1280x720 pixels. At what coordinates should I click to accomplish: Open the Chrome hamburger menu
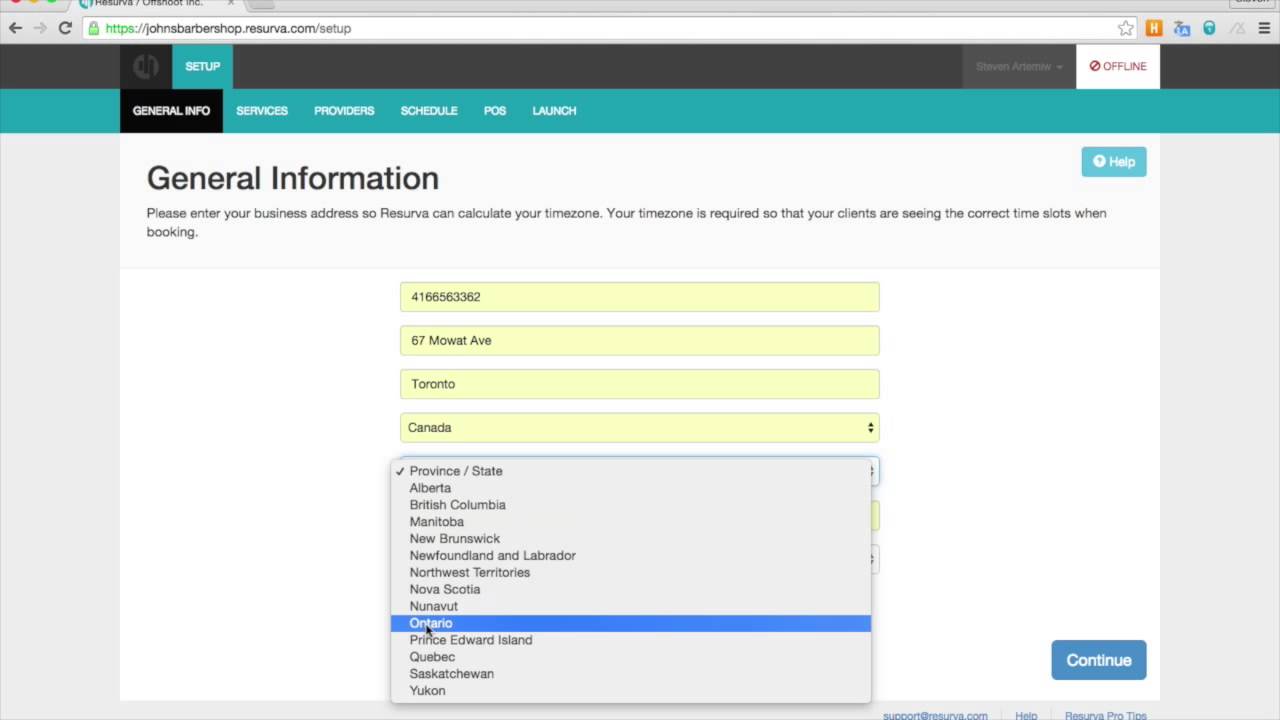[x=1265, y=28]
